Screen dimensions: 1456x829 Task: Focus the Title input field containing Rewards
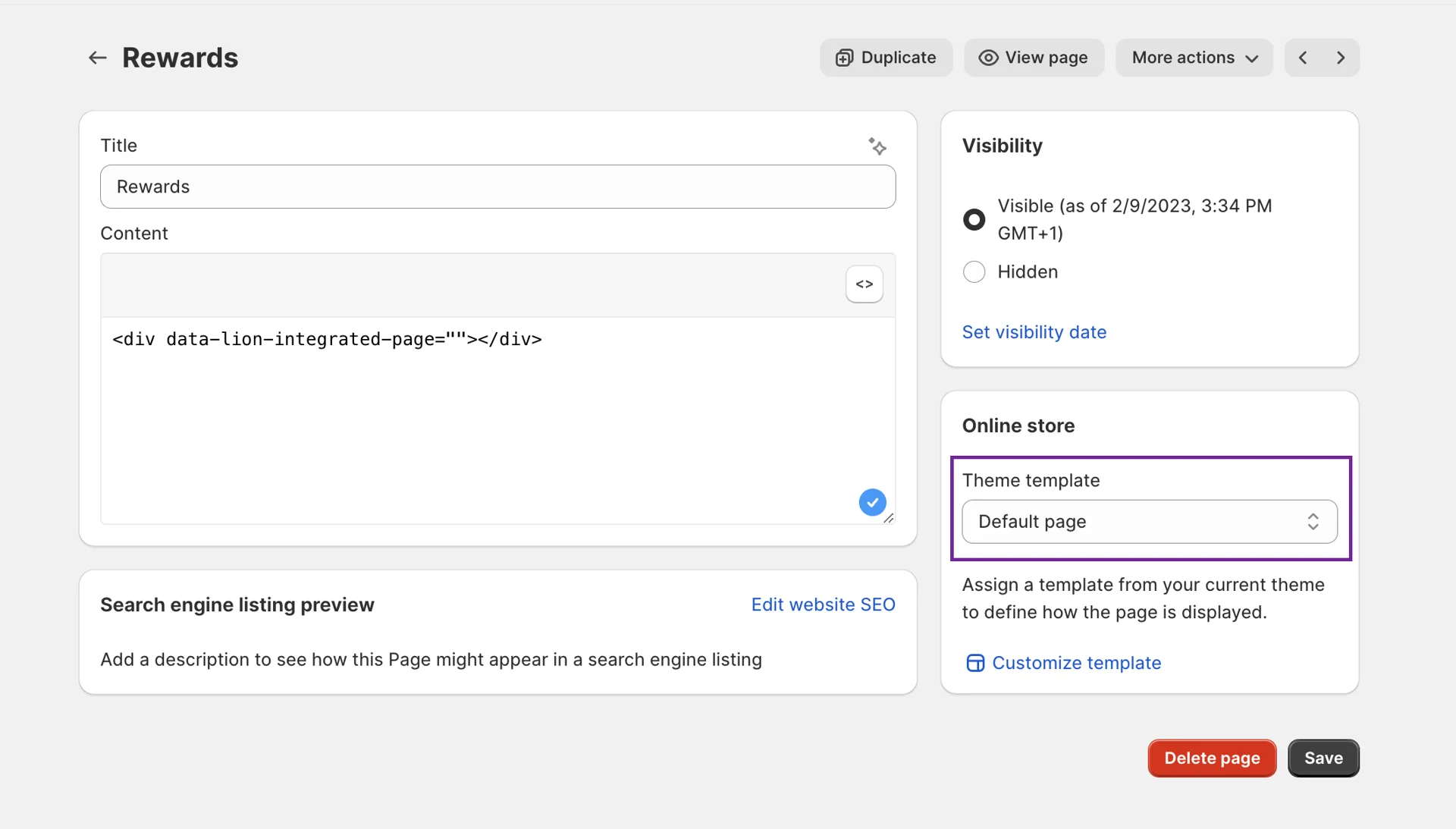click(497, 187)
